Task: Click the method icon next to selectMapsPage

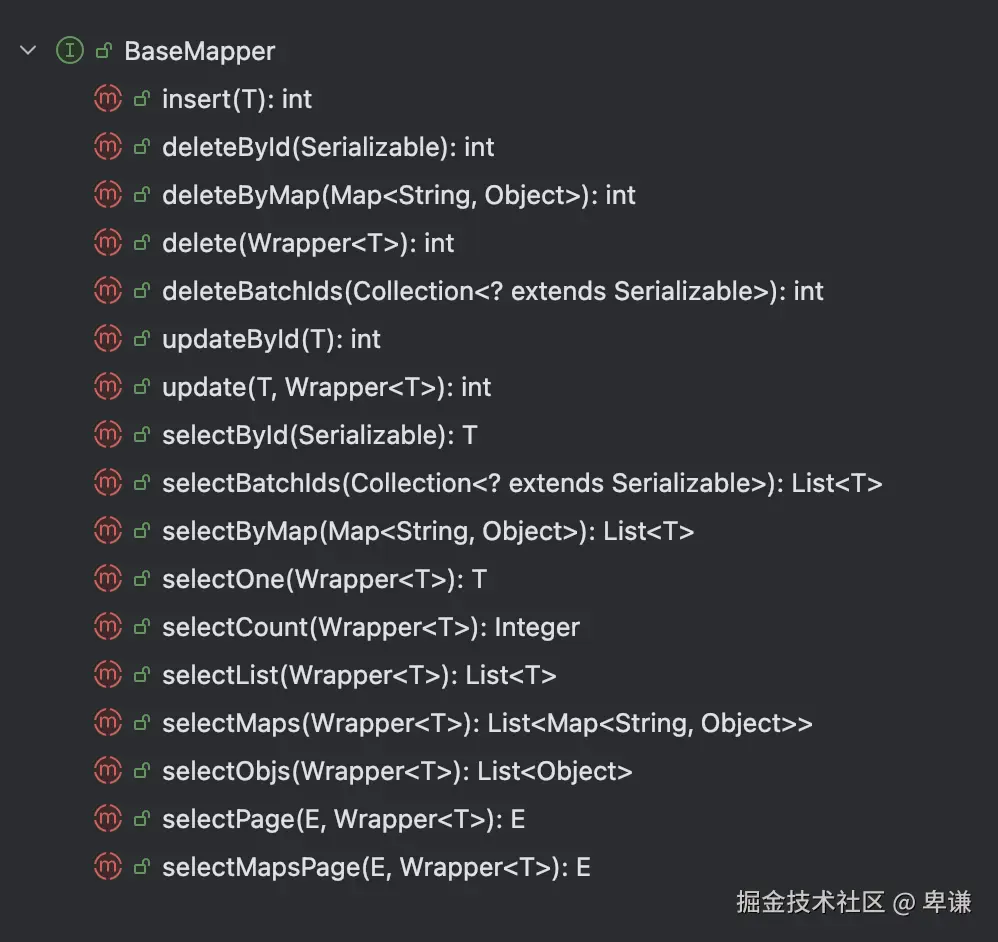Action: 107,866
